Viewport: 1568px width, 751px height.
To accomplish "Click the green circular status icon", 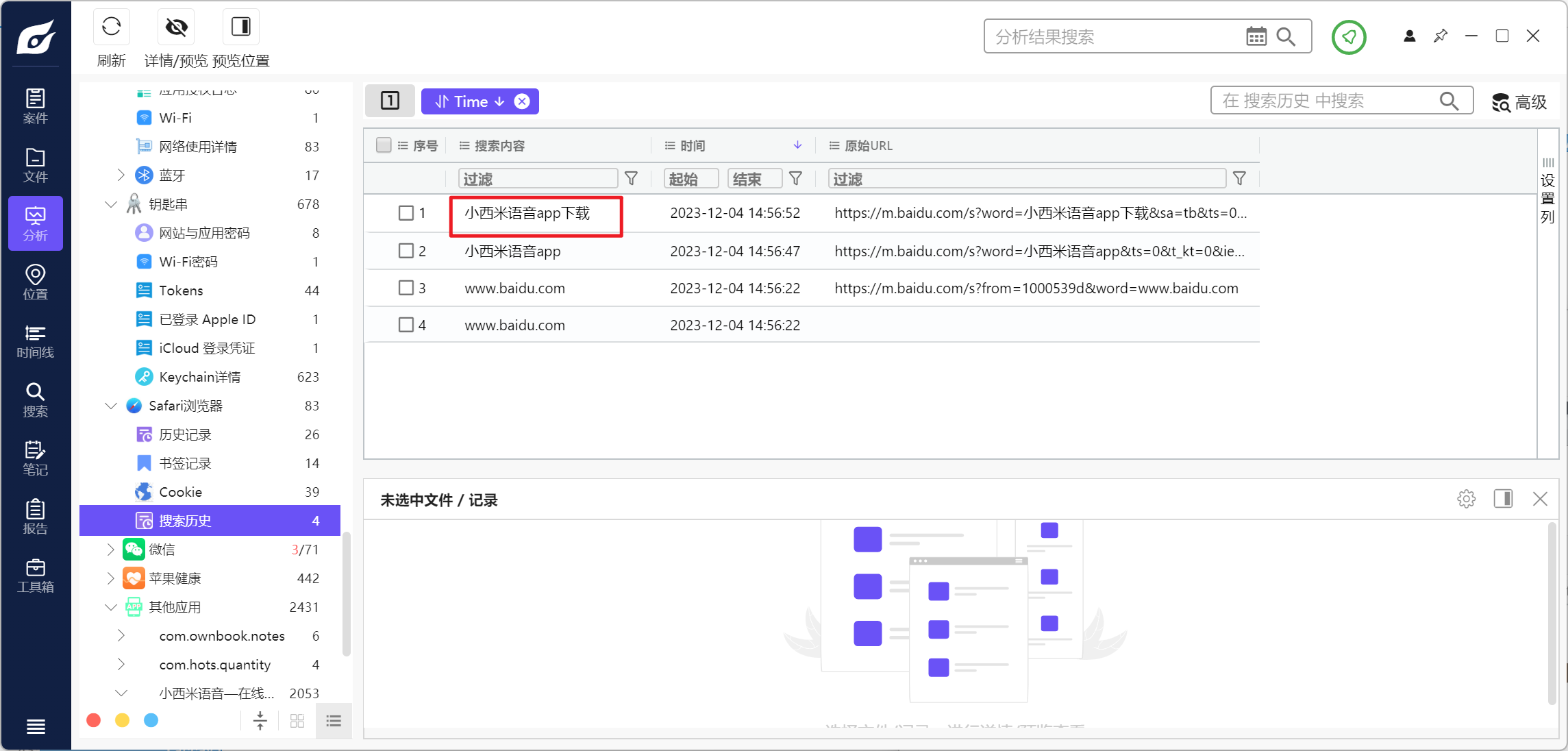I will pos(1349,37).
